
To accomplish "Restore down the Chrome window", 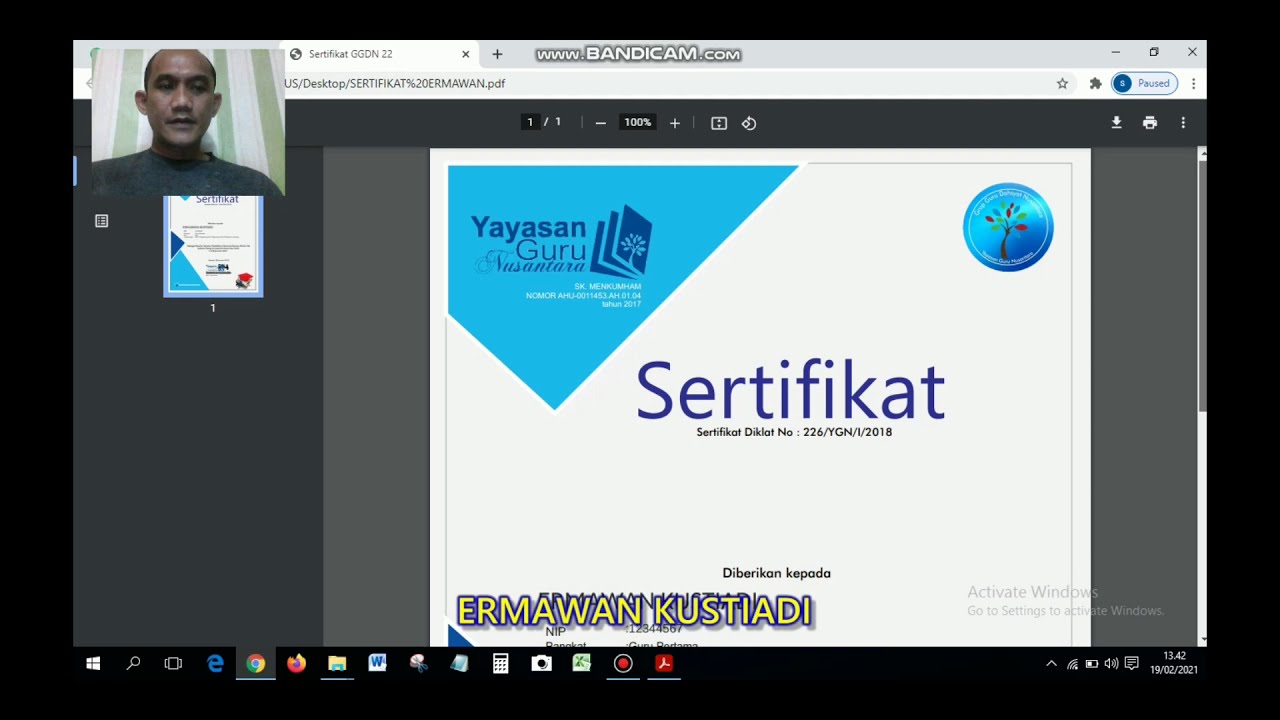I will pos(1154,52).
